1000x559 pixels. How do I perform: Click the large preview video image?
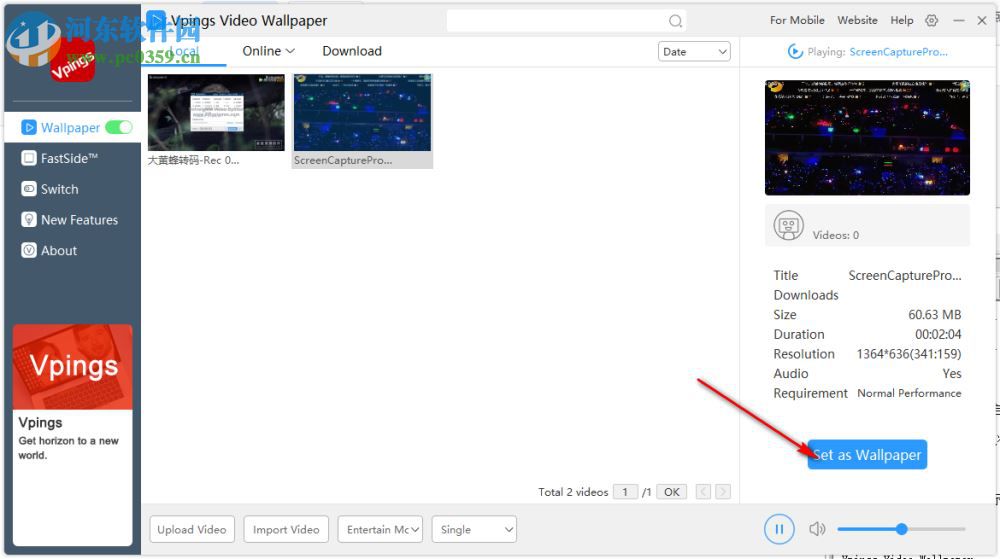click(x=867, y=138)
